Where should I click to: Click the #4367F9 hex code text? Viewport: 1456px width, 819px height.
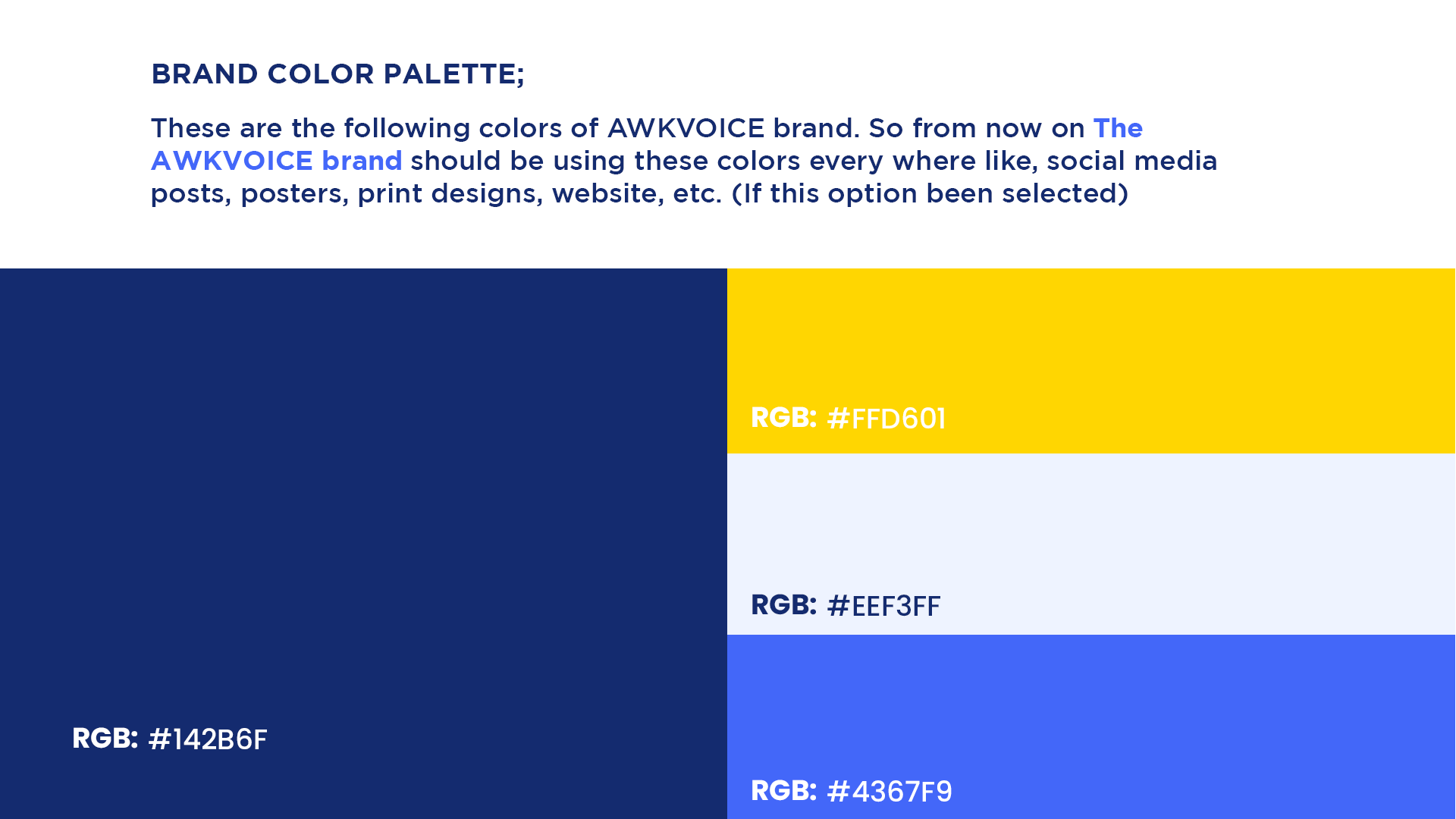889,792
